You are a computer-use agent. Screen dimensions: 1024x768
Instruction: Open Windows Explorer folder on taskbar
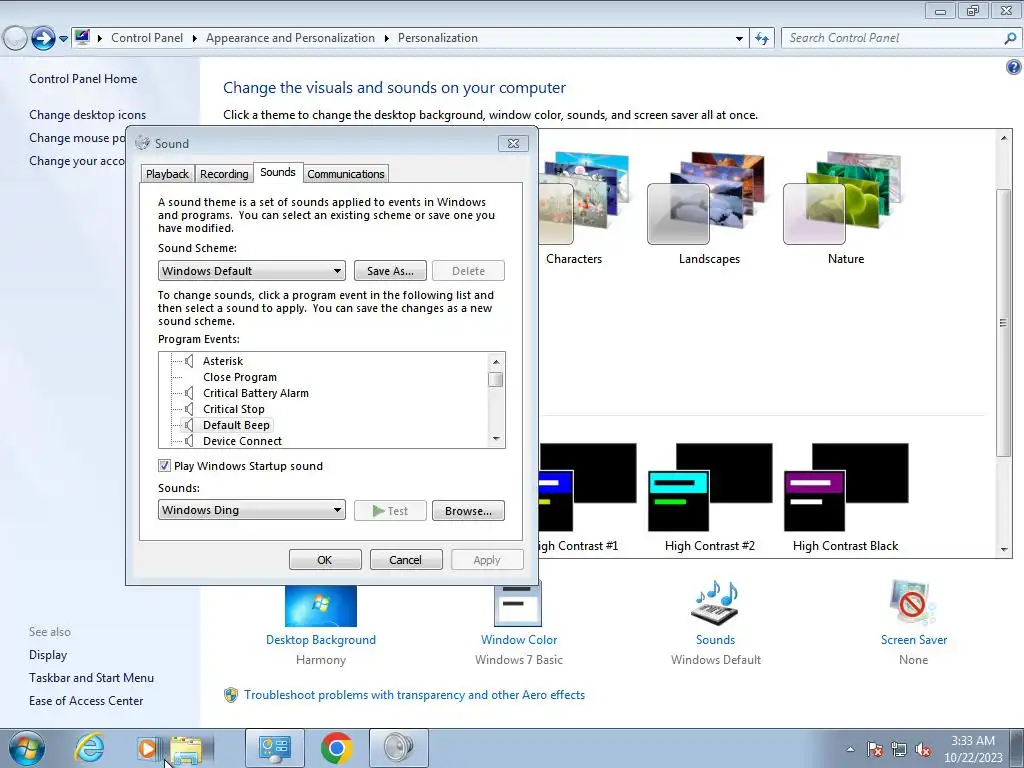[x=187, y=750]
